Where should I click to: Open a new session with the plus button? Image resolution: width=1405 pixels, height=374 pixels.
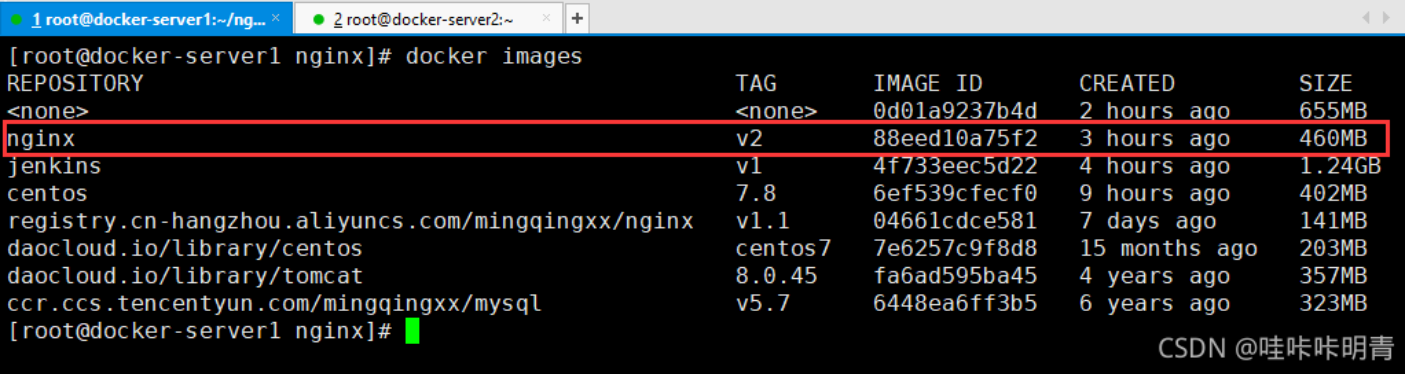(577, 19)
